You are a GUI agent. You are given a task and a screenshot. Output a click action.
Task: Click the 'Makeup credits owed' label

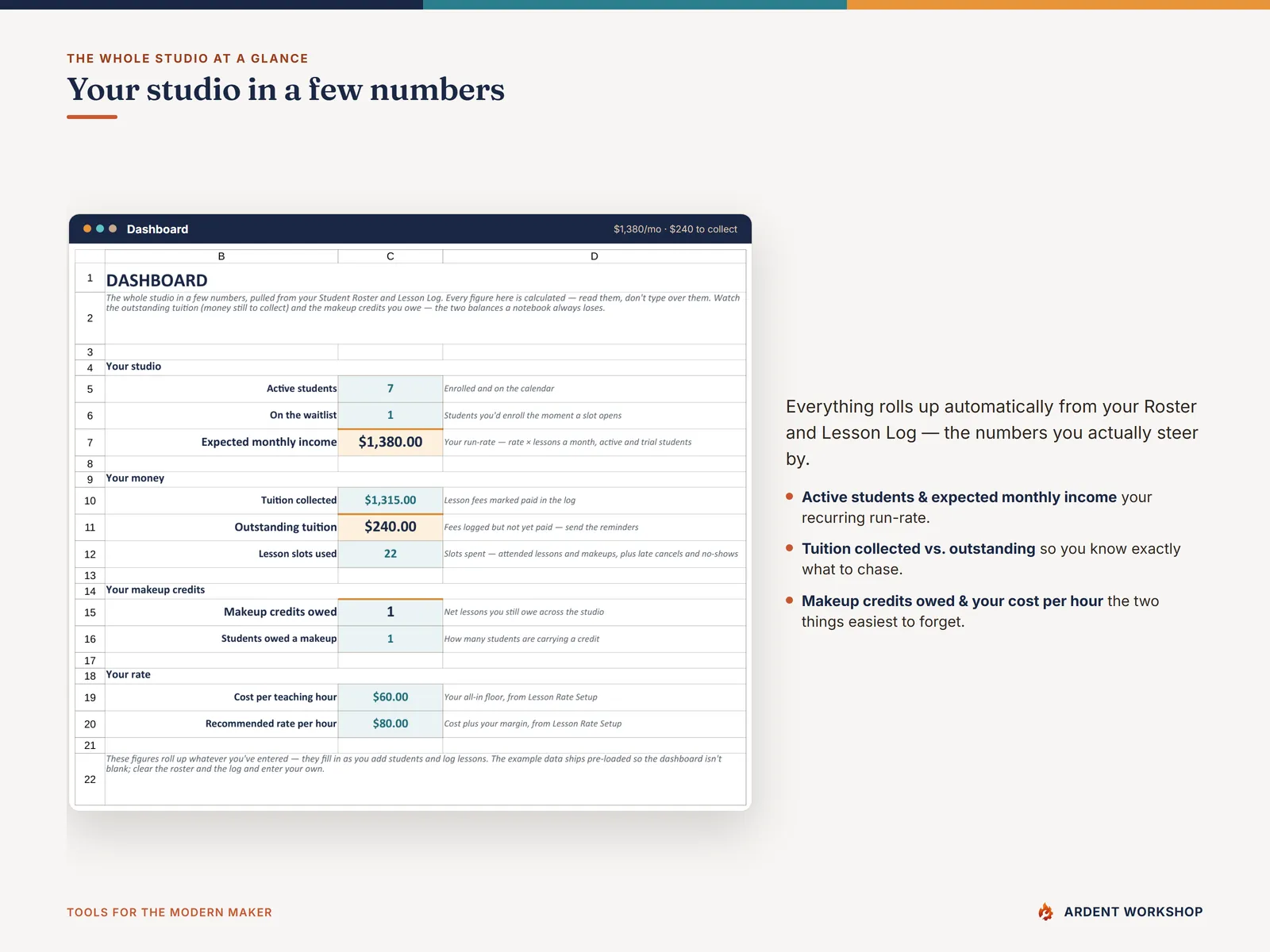point(280,612)
